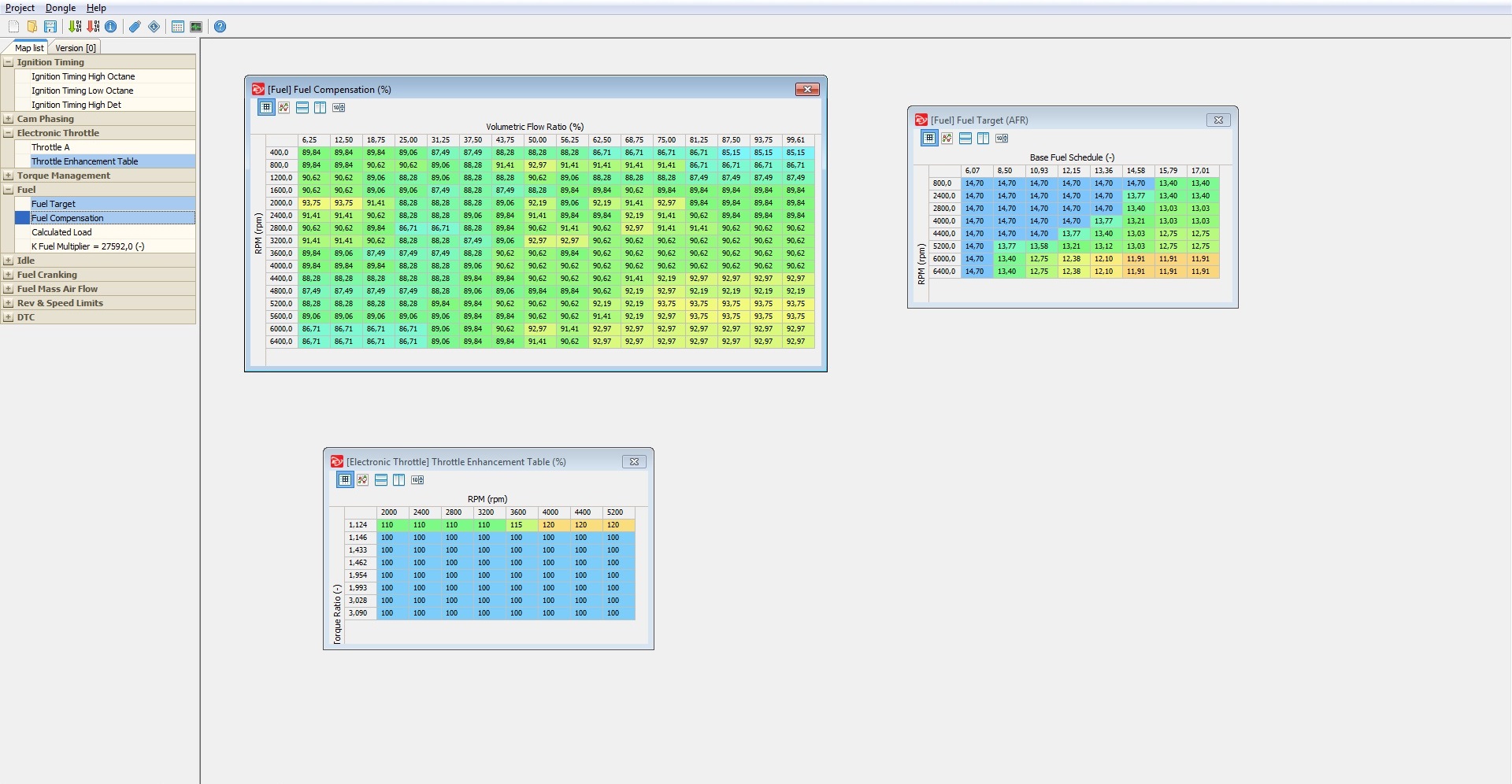Switch the Fuel Target window to graph view
The width and height of the screenshot is (1512, 784).
tap(947, 138)
